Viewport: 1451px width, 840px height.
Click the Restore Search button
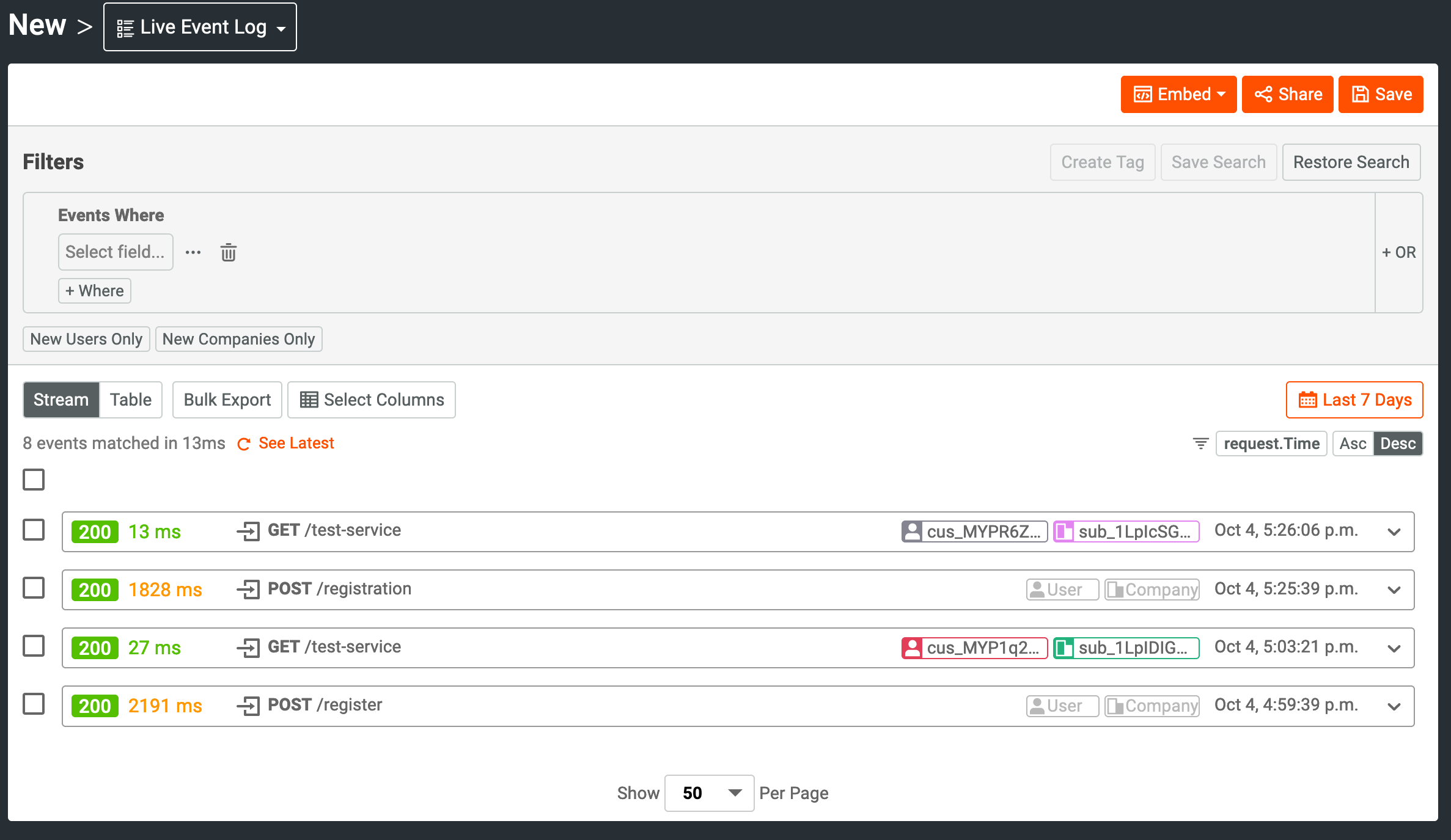pos(1351,163)
